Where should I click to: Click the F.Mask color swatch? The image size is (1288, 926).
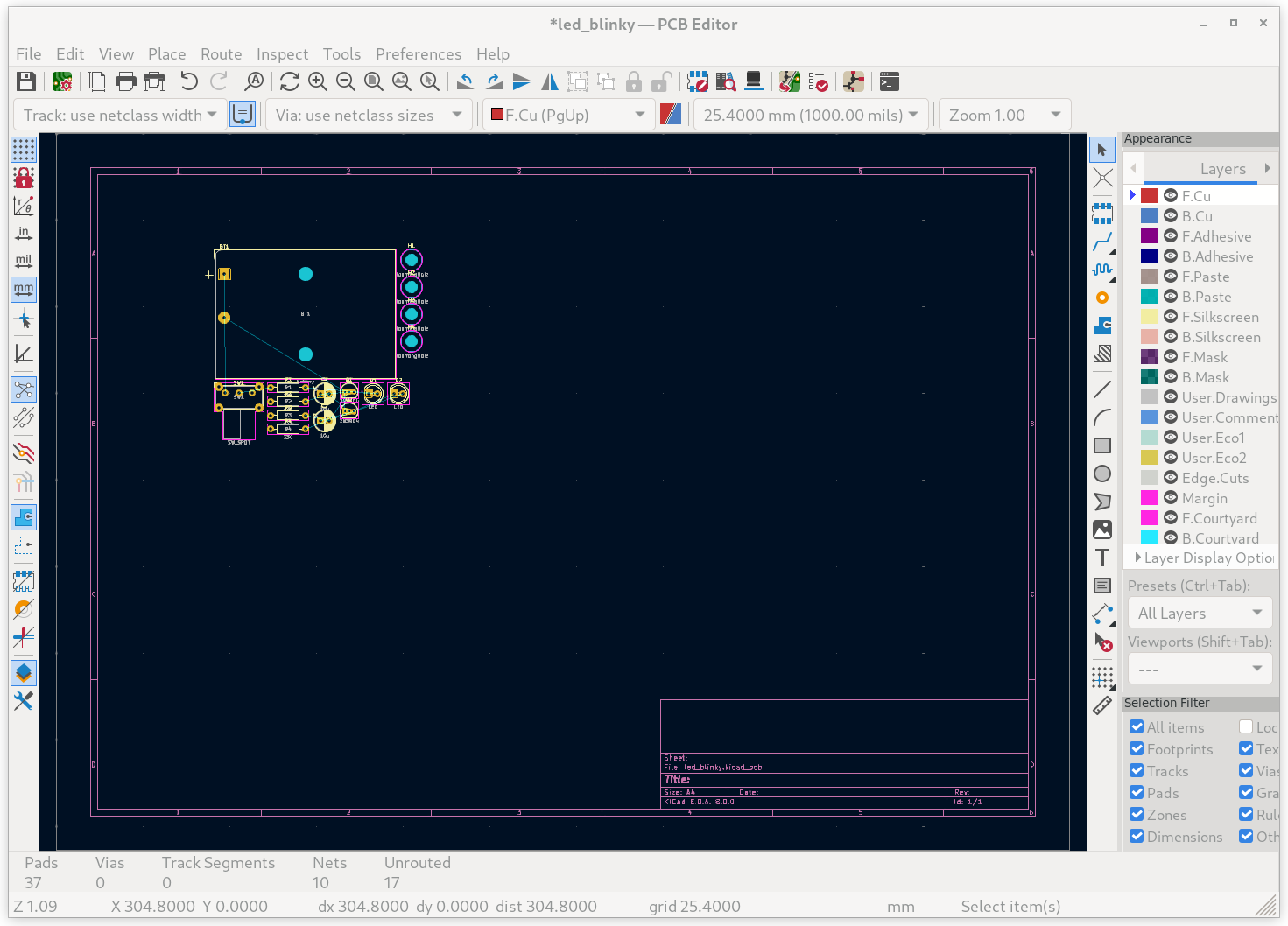pos(1150,357)
